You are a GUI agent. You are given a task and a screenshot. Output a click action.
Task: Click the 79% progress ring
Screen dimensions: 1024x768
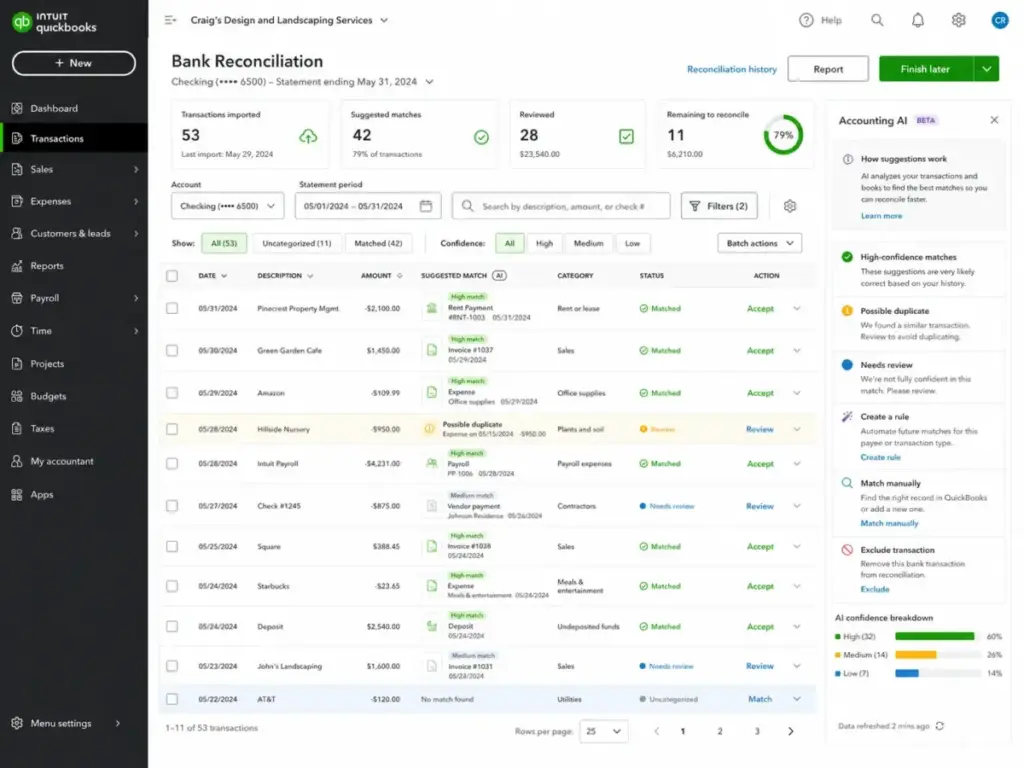coord(783,135)
